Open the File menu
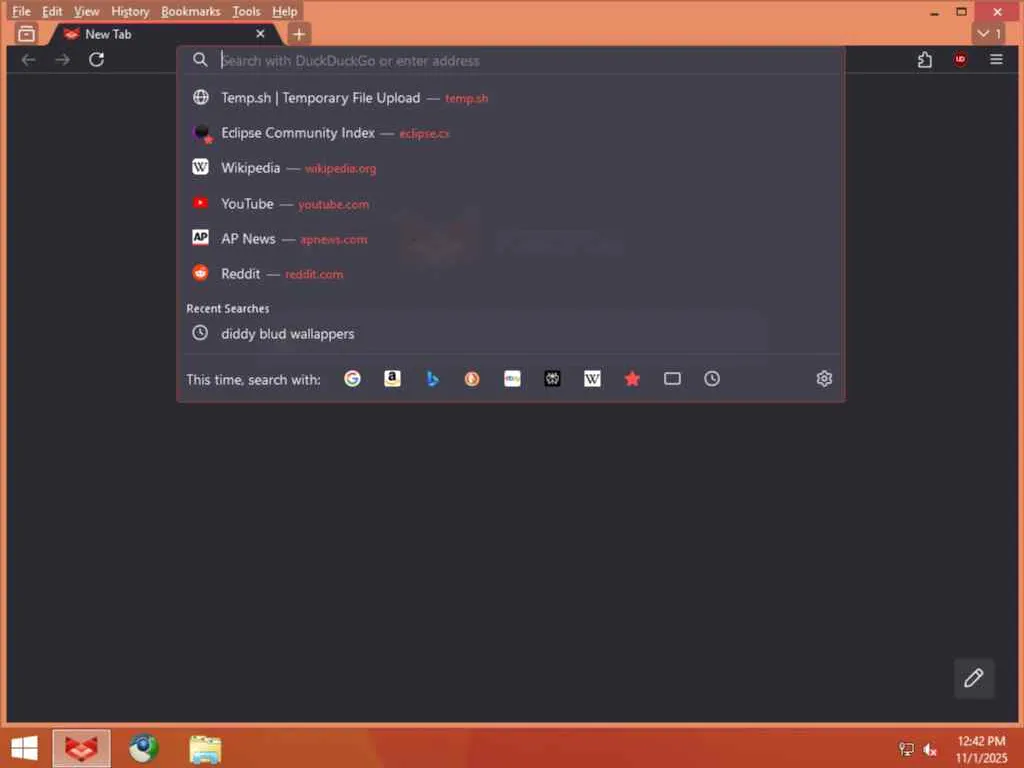1024x768 pixels. 21,11
